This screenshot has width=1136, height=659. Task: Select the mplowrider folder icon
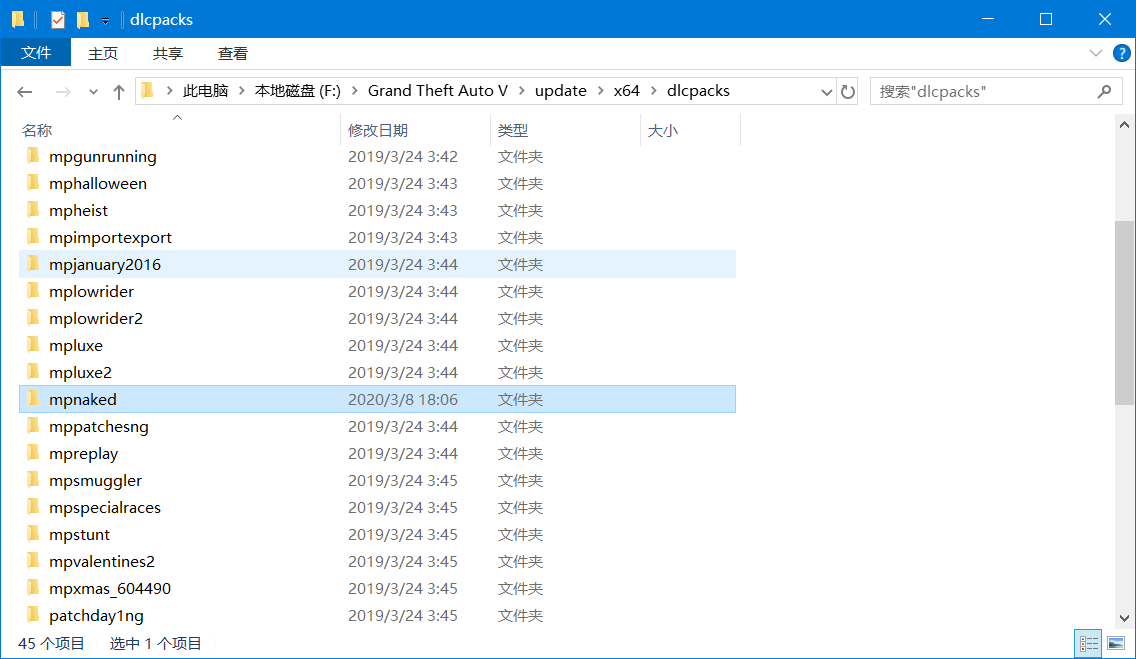(33, 291)
